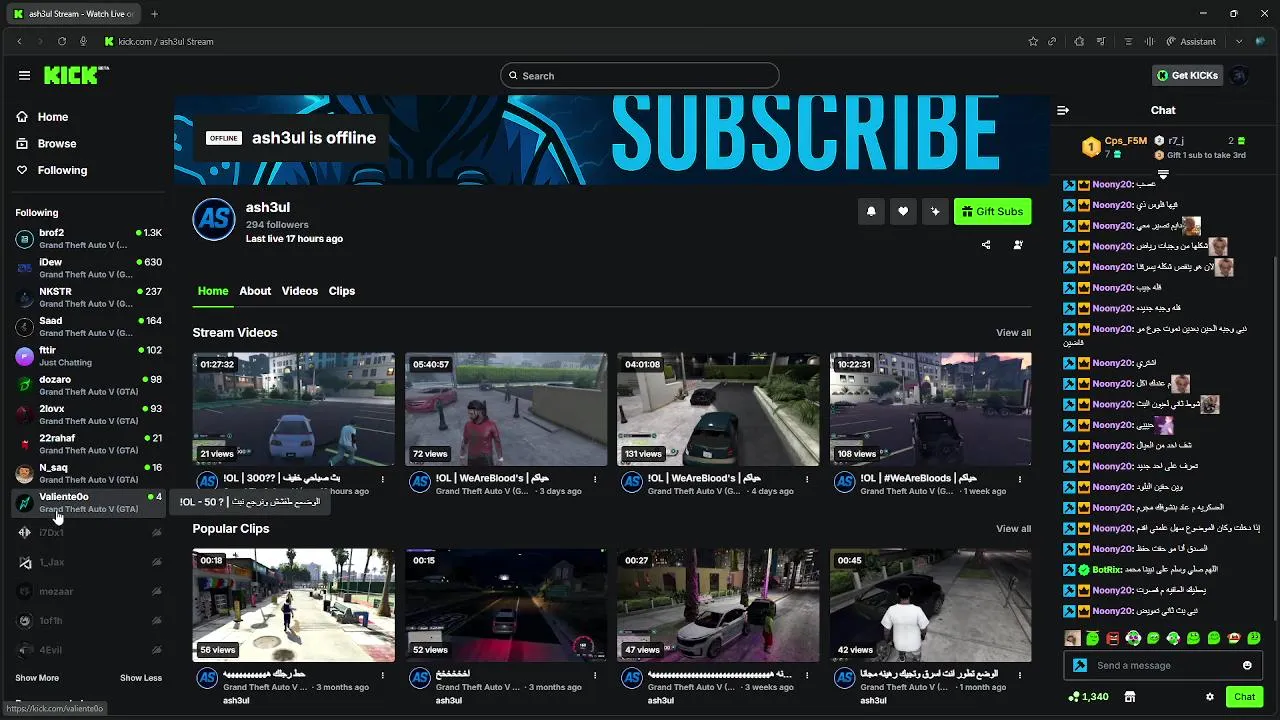Insert the first photo emote in quick bar

pos(1072,638)
